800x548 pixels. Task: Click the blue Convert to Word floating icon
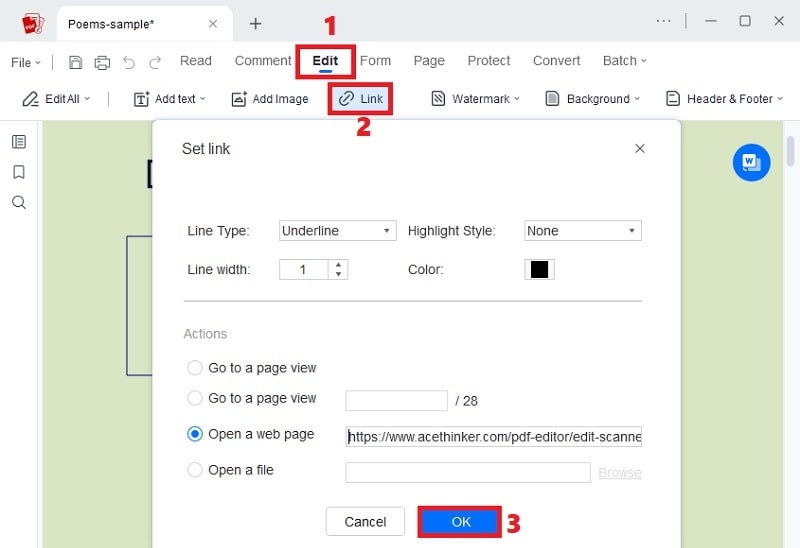(x=751, y=163)
